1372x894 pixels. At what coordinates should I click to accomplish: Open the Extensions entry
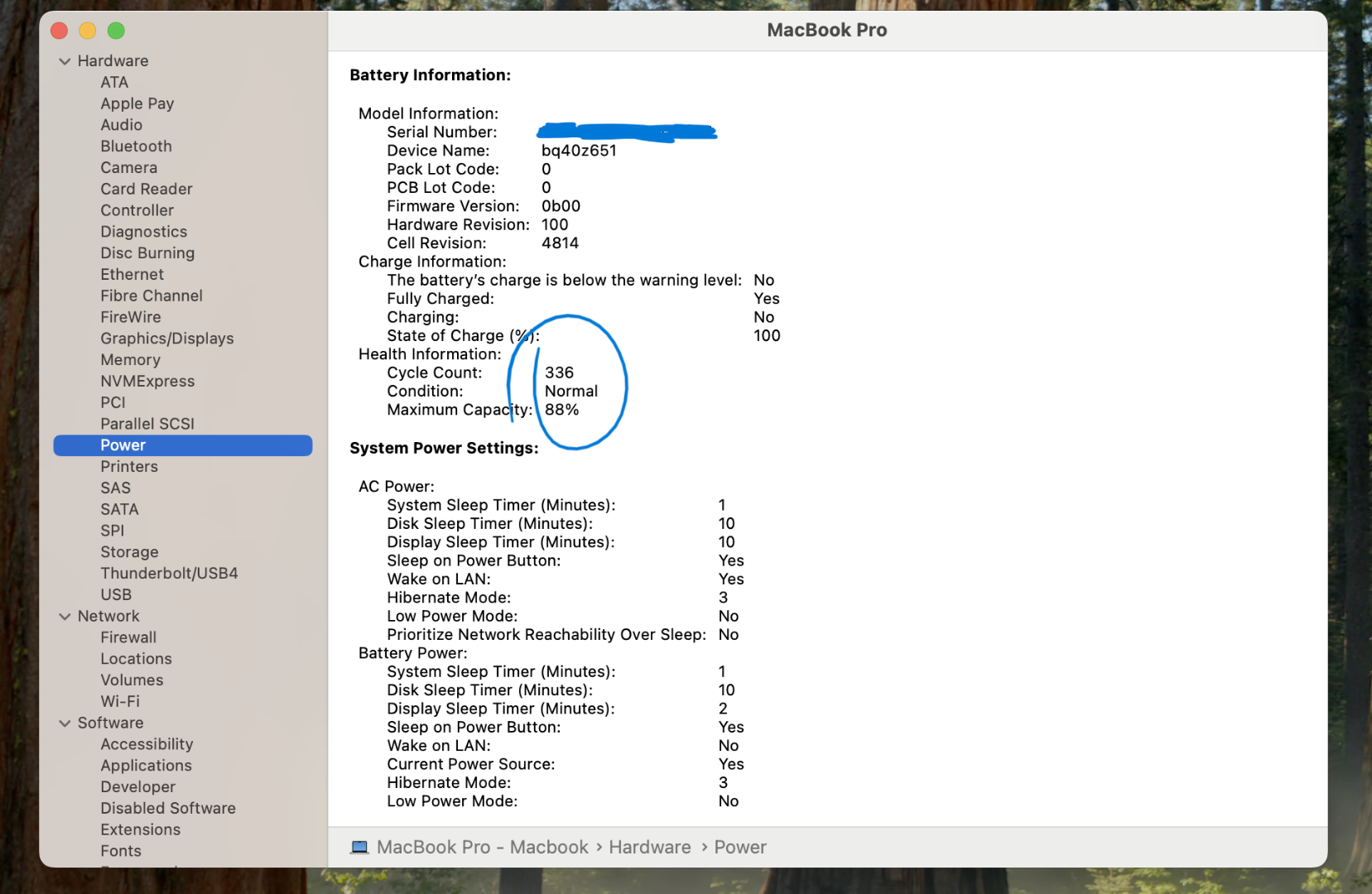141,830
